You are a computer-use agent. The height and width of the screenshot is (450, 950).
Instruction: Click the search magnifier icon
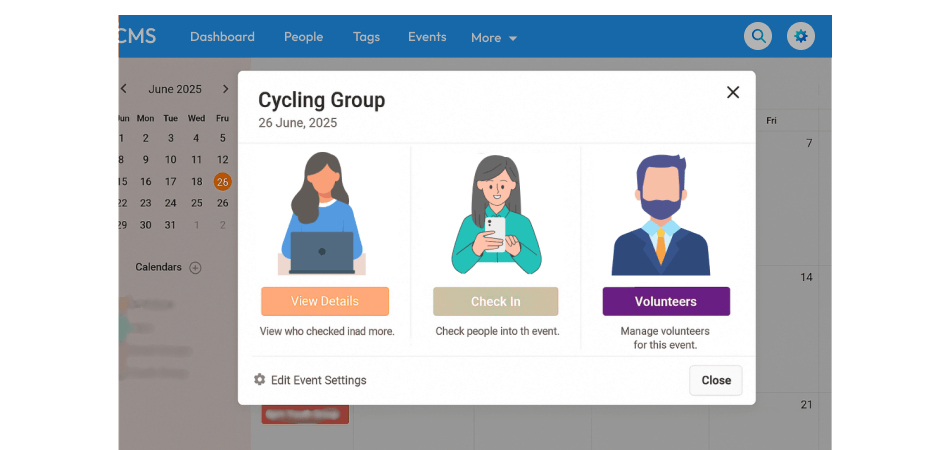pos(759,36)
